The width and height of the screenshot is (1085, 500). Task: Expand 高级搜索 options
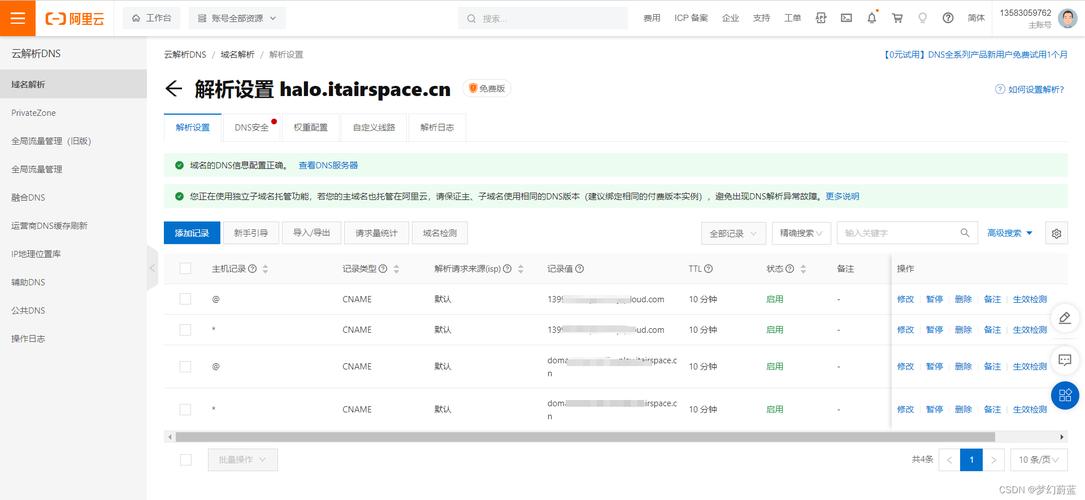[1010, 234]
